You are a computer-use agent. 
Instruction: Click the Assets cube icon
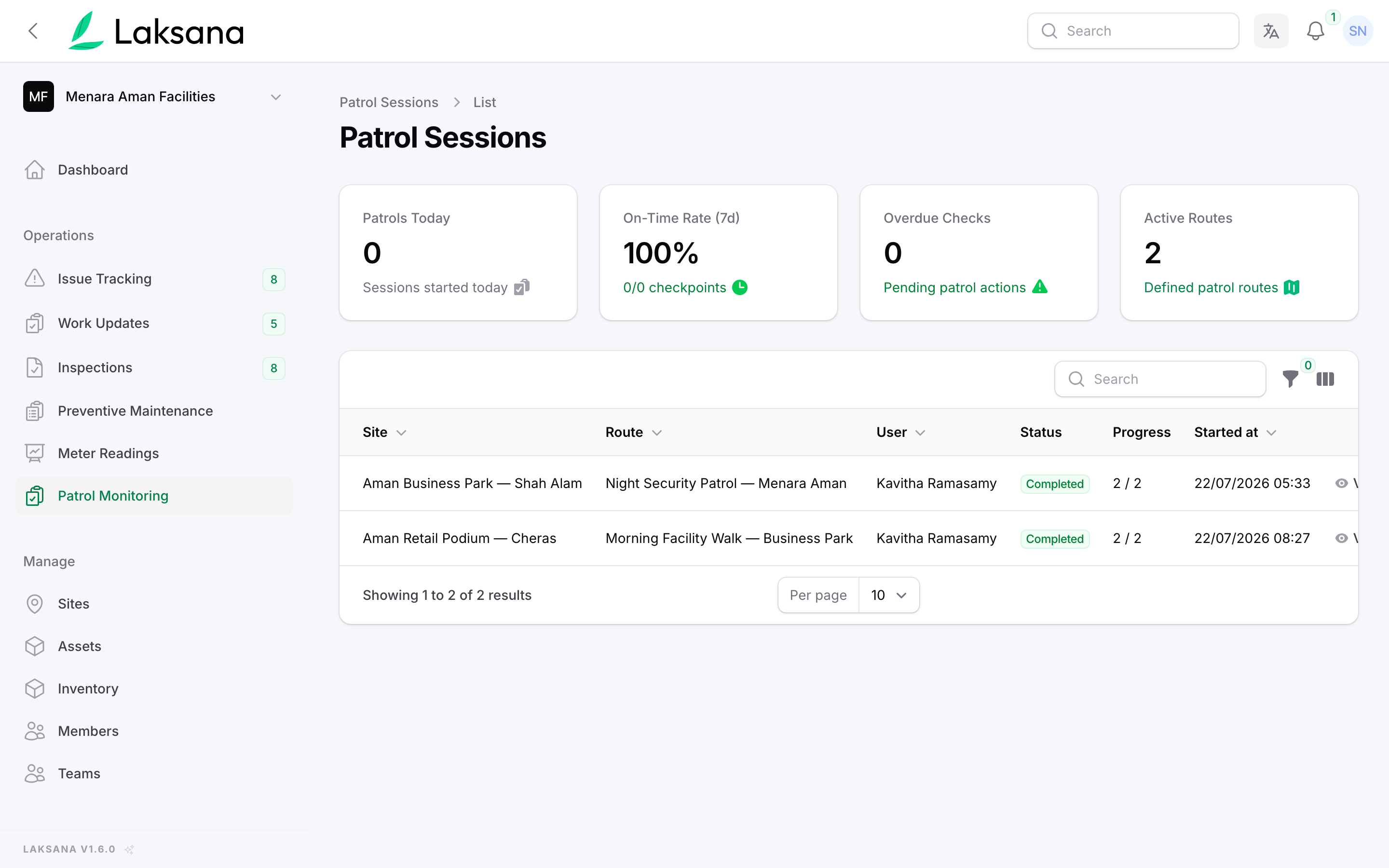click(34, 646)
